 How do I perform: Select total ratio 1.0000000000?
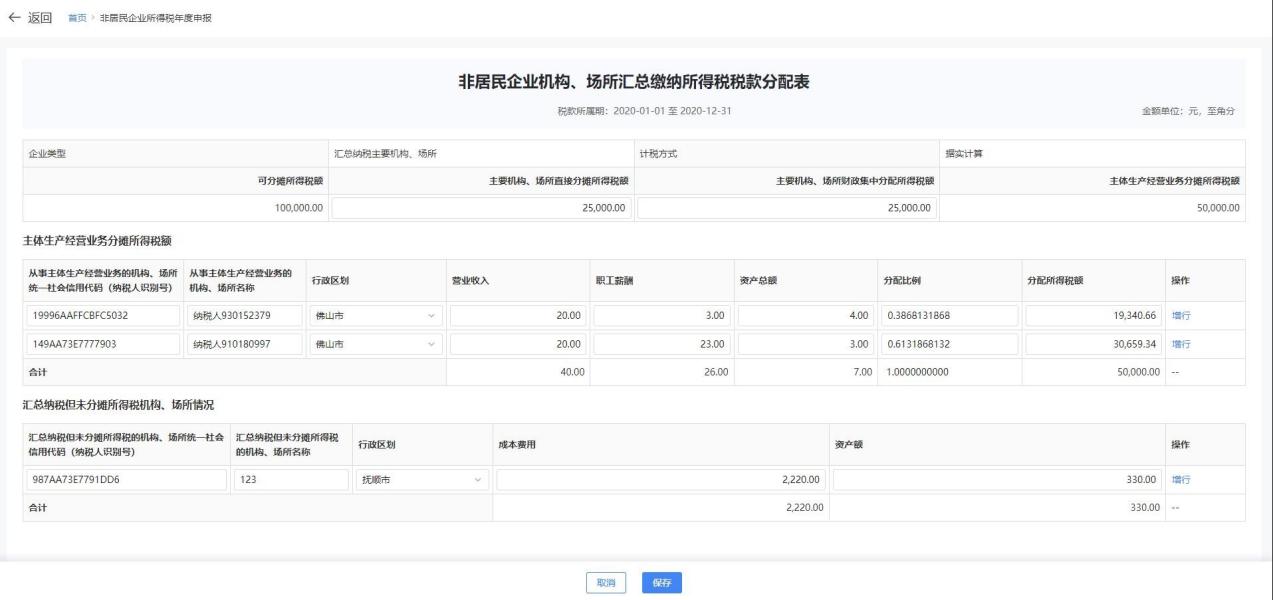917,372
